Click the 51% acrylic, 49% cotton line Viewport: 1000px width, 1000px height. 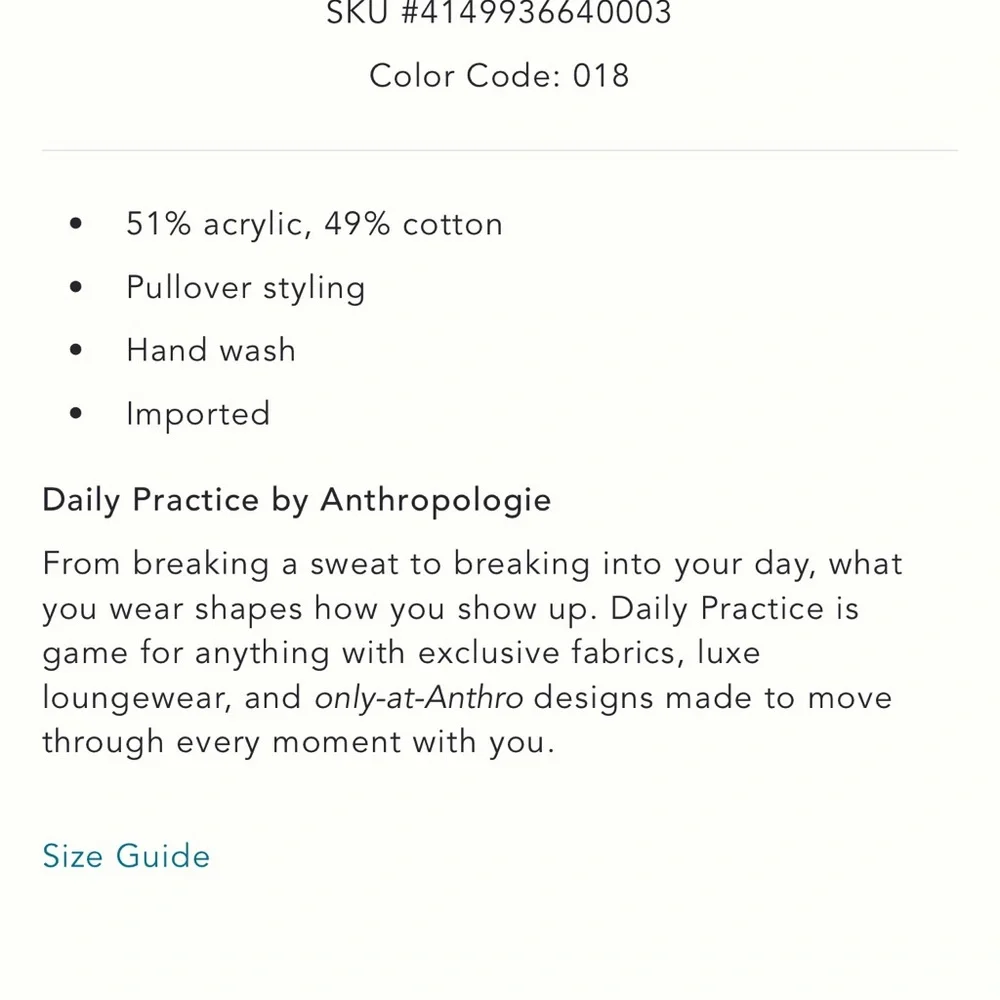point(314,224)
